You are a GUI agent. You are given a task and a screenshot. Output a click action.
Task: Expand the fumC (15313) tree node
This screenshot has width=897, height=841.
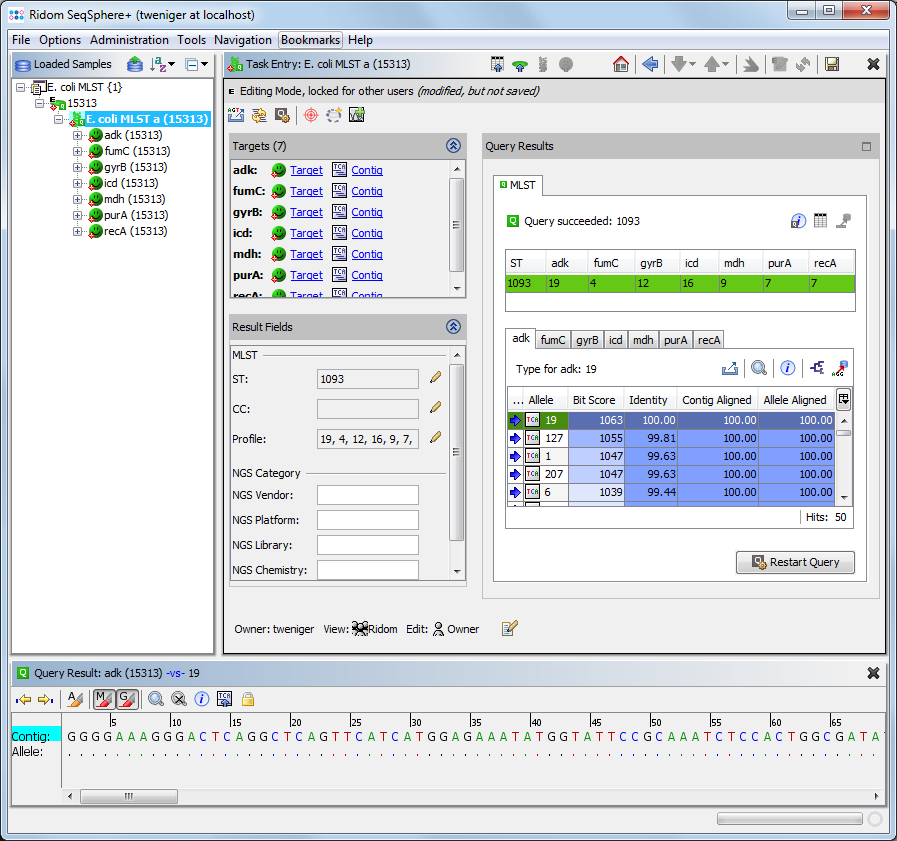[78, 151]
